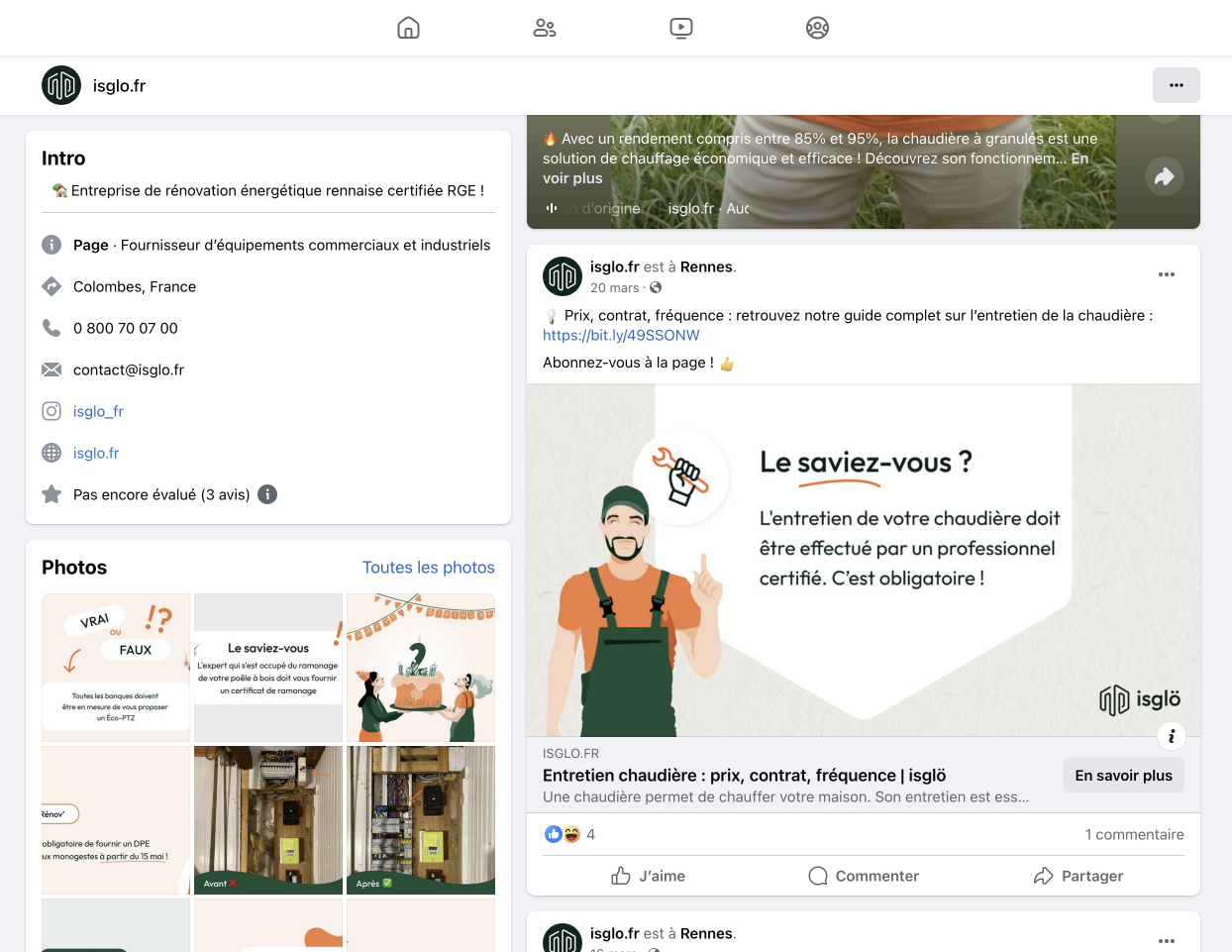Click isglo.fr author name on 20 mars post
1232x952 pixels.
pyautogui.click(x=614, y=266)
